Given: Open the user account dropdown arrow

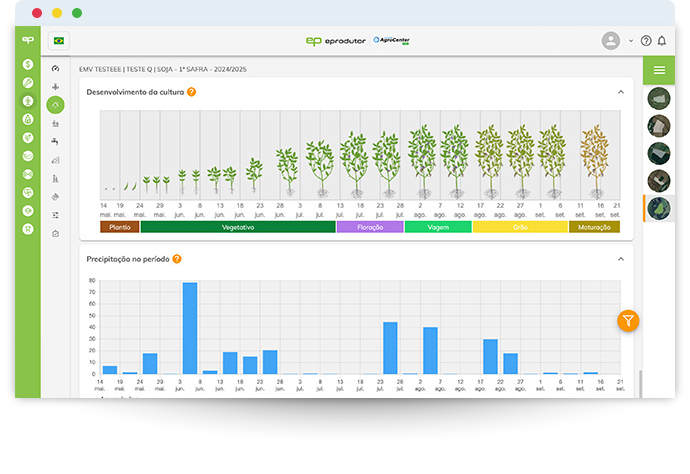Looking at the screenshot, I should (x=630, y=41).
